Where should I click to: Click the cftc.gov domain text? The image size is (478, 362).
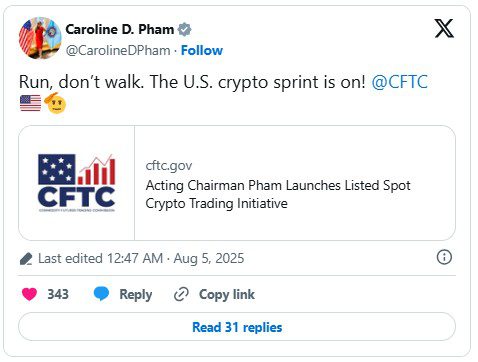(169, 166)
